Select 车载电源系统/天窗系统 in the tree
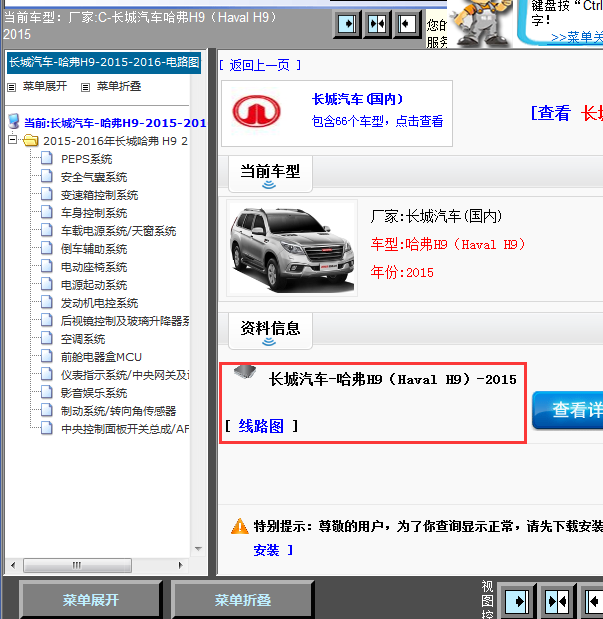603x619 pixels. (118, 231)
